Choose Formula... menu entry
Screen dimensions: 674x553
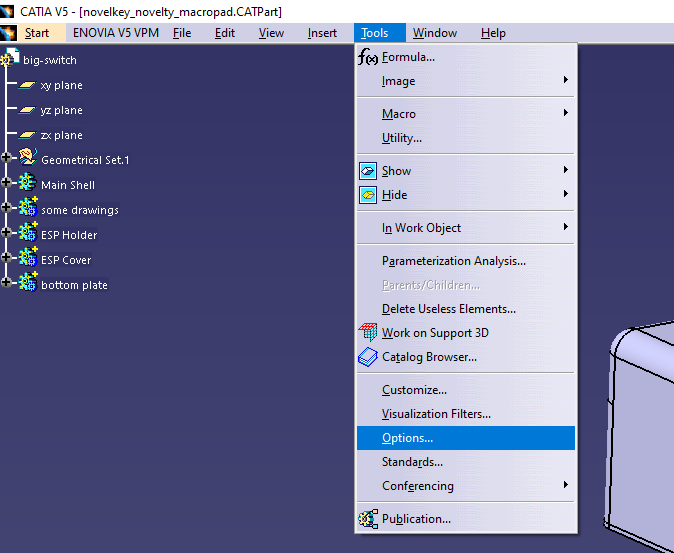(x=466, y=57)
